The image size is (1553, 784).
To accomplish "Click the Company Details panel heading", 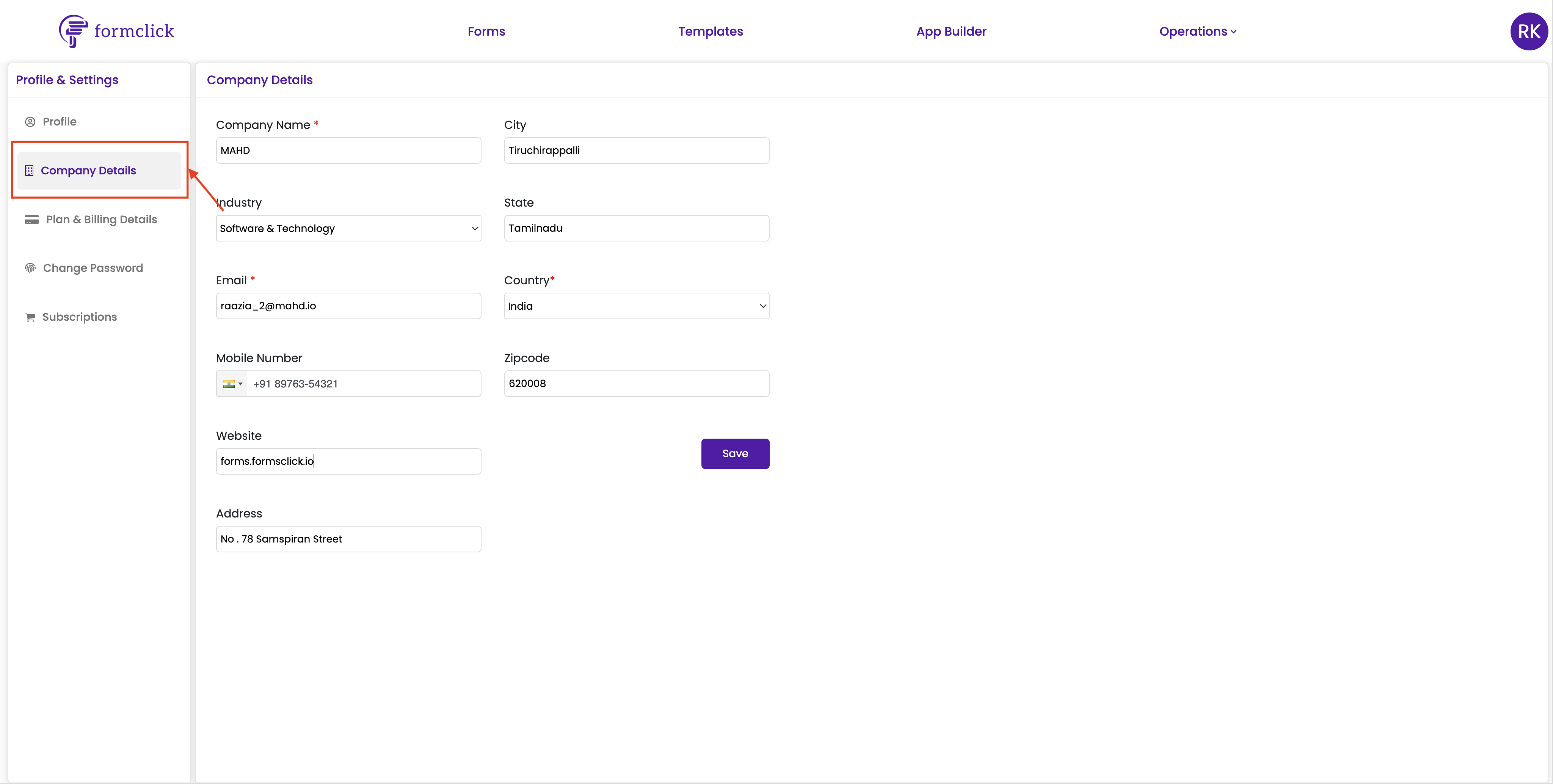I will tap(260, 80).
